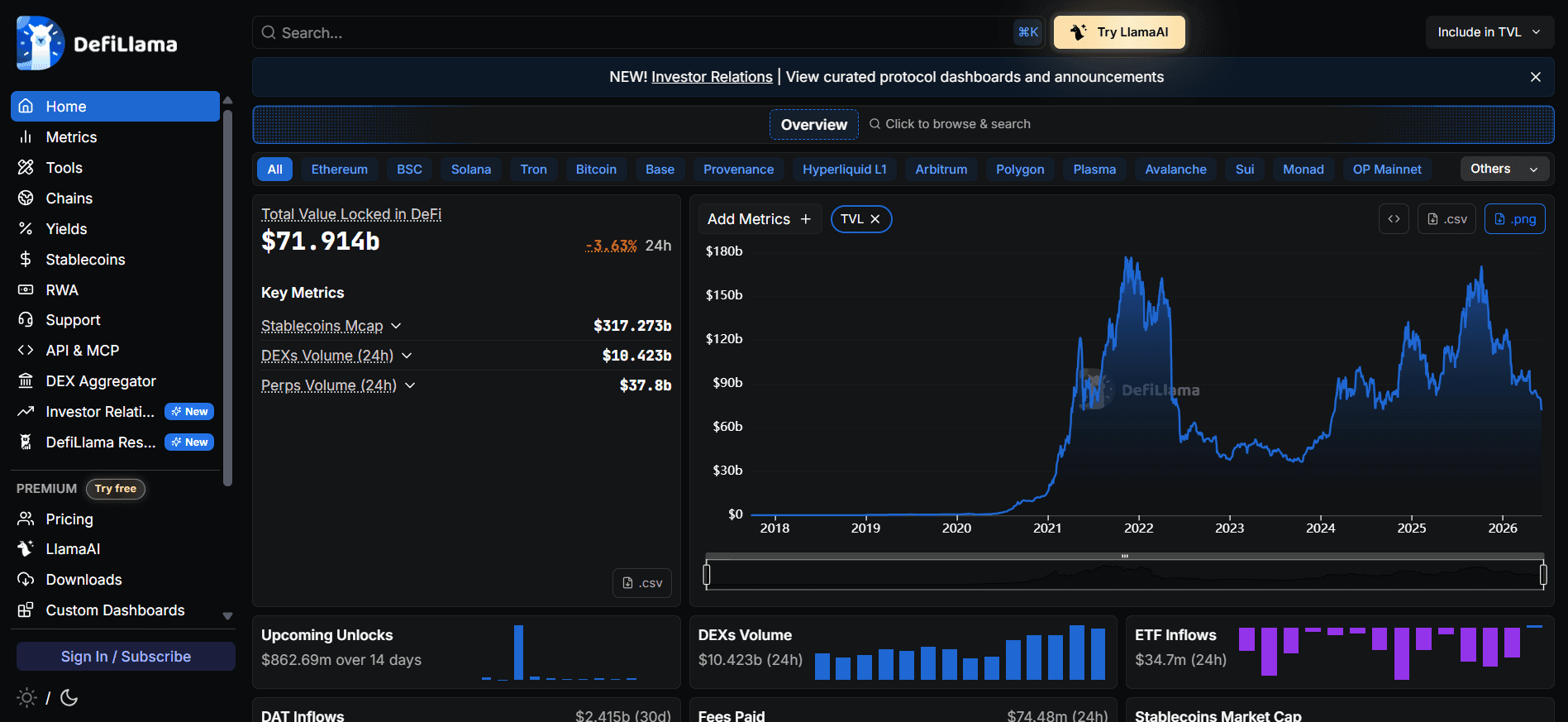
Task: Click the API & MCP code icon
Action: click(x=26, y=350)
